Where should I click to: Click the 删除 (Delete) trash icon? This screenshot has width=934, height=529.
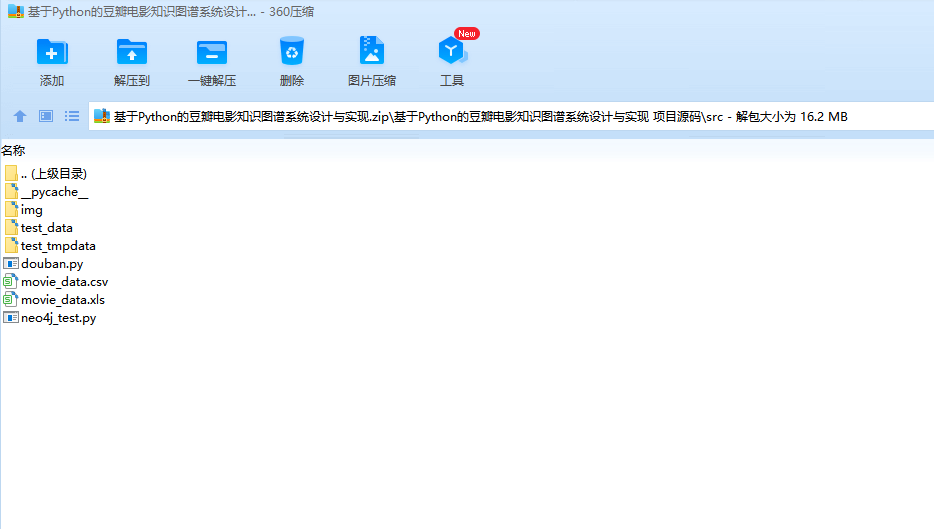(x=292, y=51)
